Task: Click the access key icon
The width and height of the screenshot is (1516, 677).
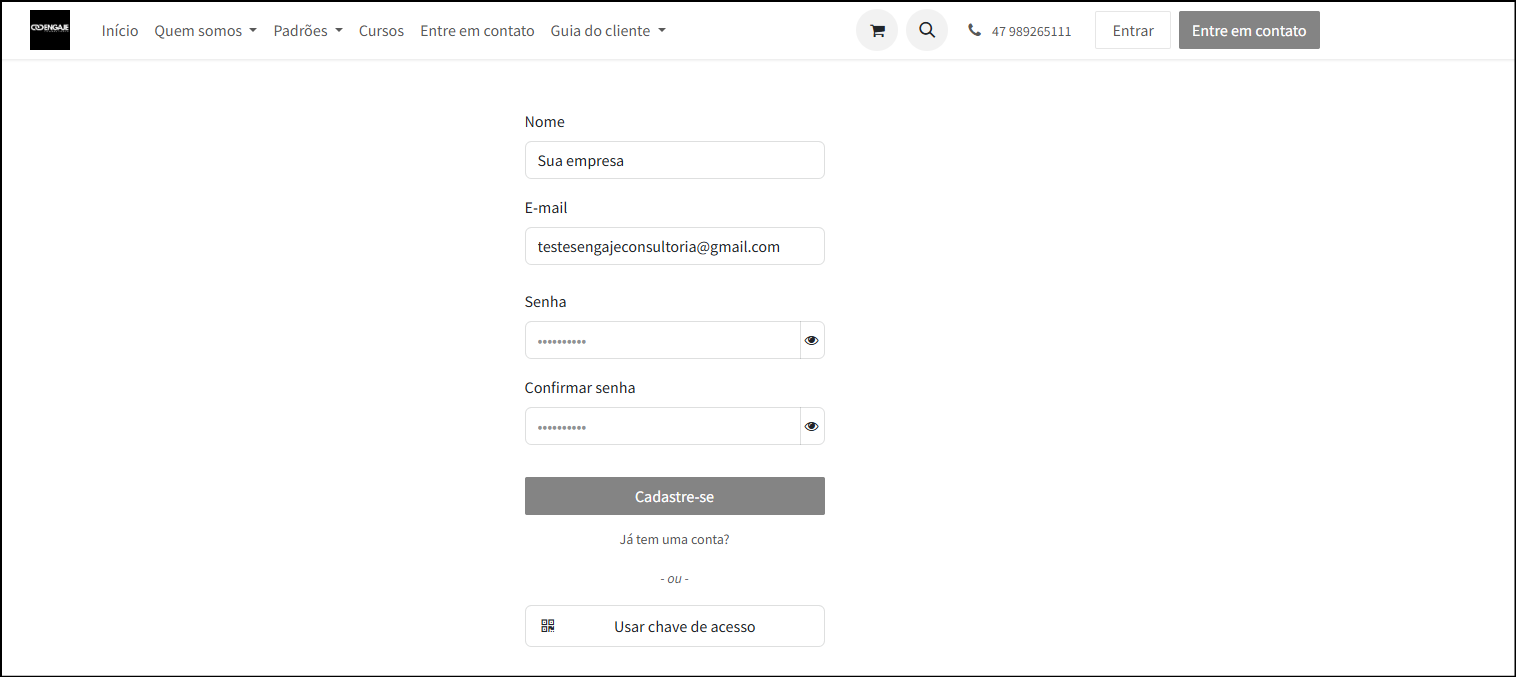Action: pyautogui.click(x=548, y=626)
